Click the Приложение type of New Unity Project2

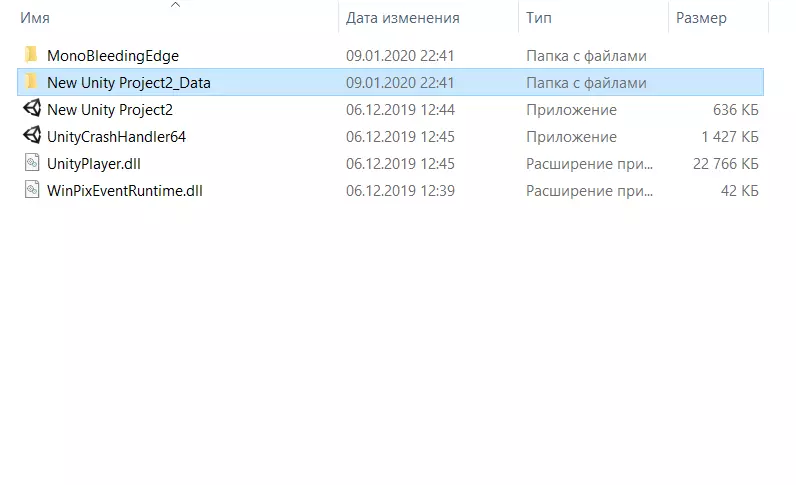571,110
